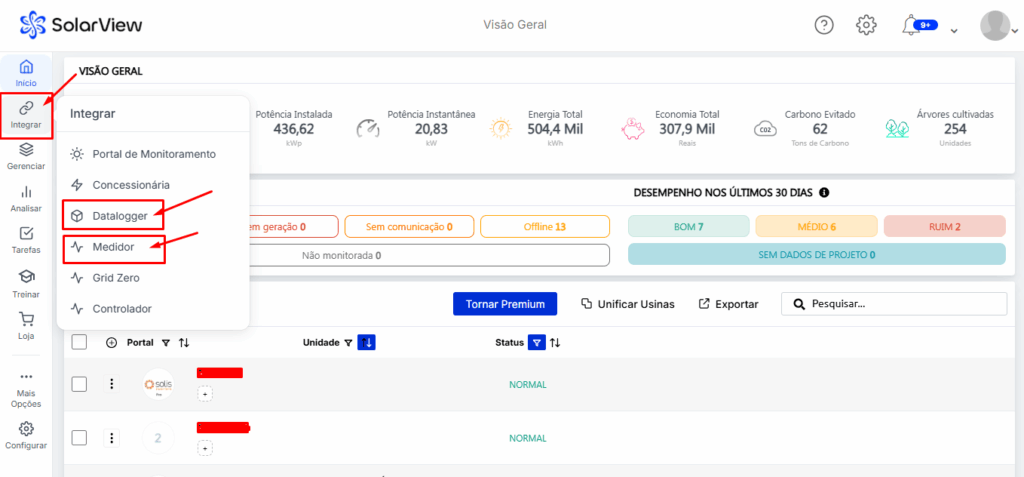
Task: Select the second plant row checkbox
Action: pyautogui.click(x=80, y=438)
